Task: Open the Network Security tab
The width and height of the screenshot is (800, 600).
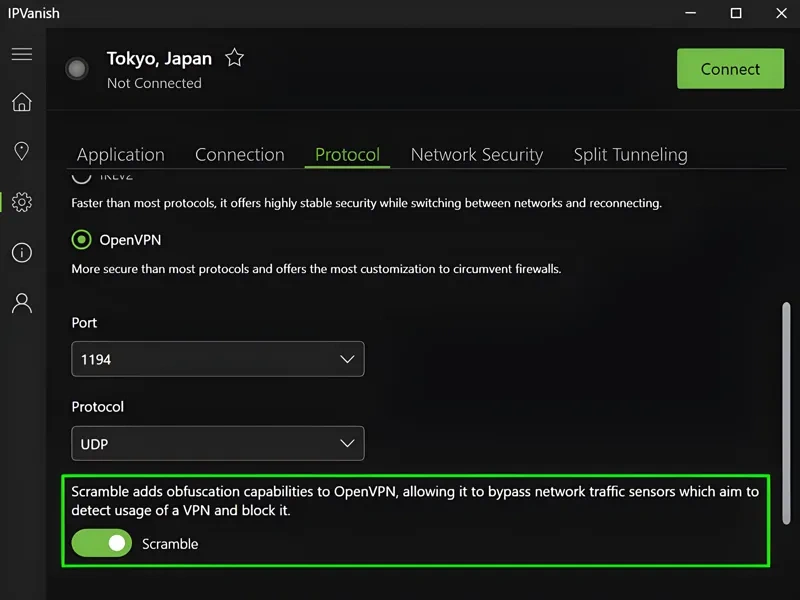Action: pos(476,155)
